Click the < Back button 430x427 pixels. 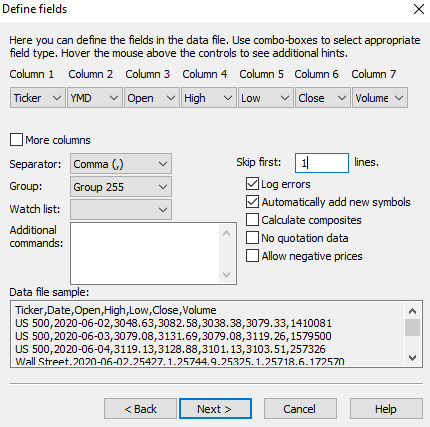[140, 409]
